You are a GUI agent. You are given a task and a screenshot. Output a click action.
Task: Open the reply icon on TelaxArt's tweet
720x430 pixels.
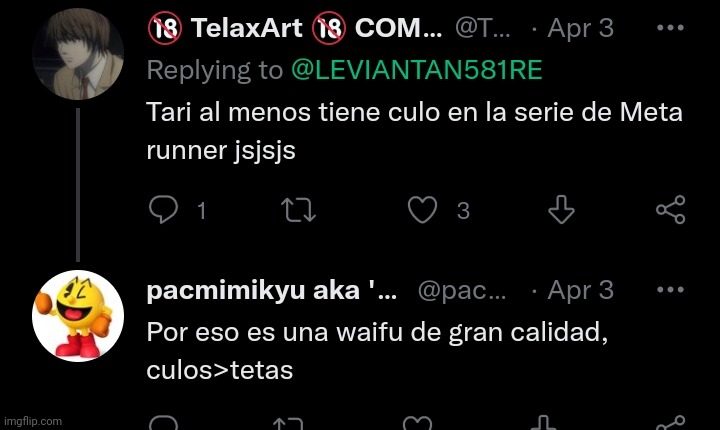coord(163,209)
